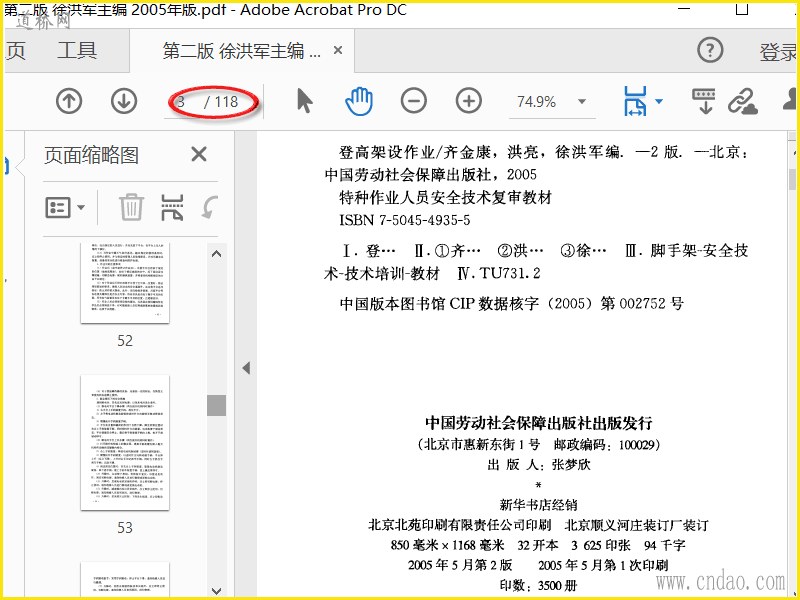Viewport: 800px width, 600px height.
Task: Activate the Hand pan tool
Action: [x=359, y=101]
